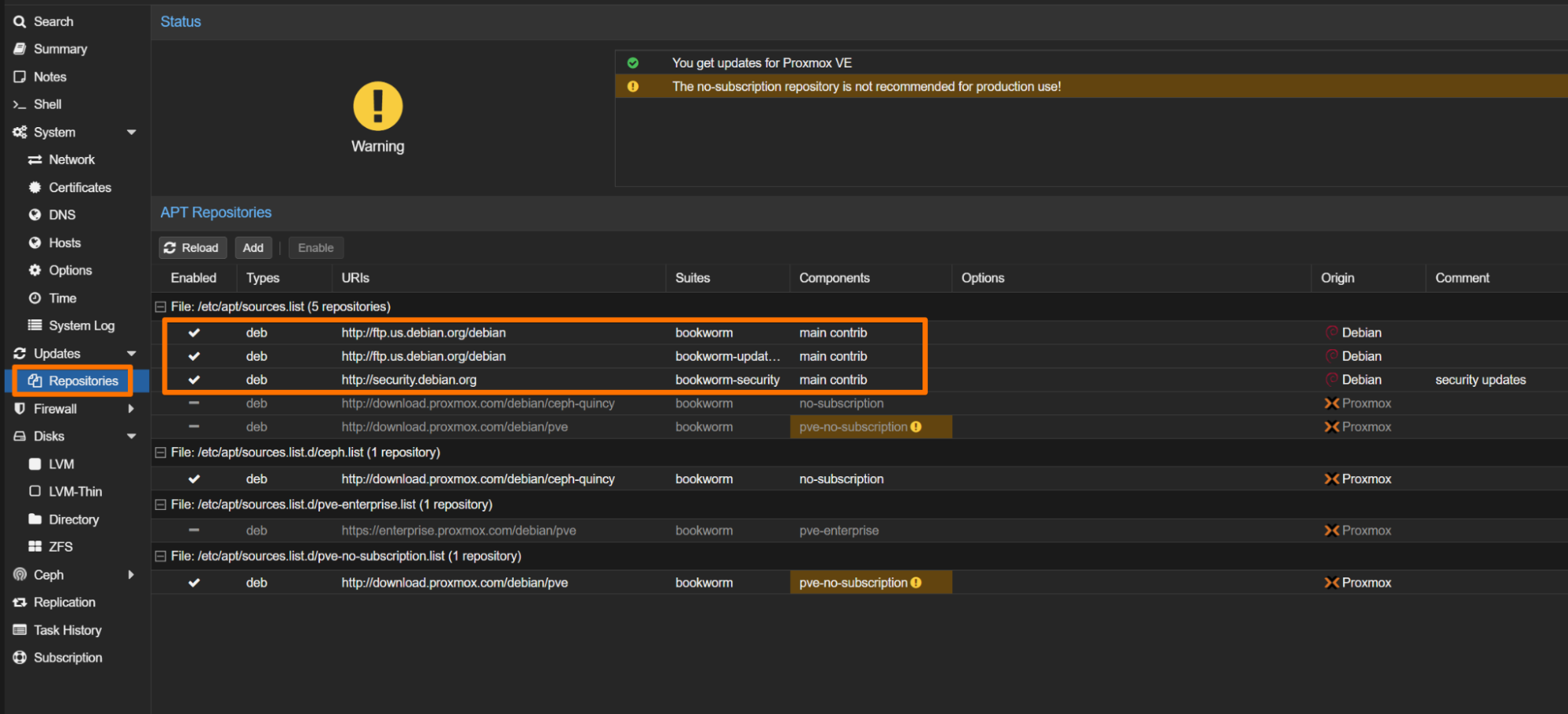This screenshot has height=714, width=1568.
Task: Click disabled marker for enterprise.proxmox.com repository
Action: click(194, 530)
